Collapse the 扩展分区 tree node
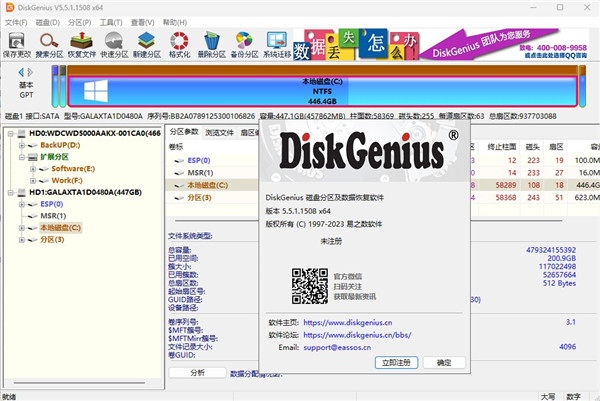This screenshot has width=600, height=401. (22, 157)
